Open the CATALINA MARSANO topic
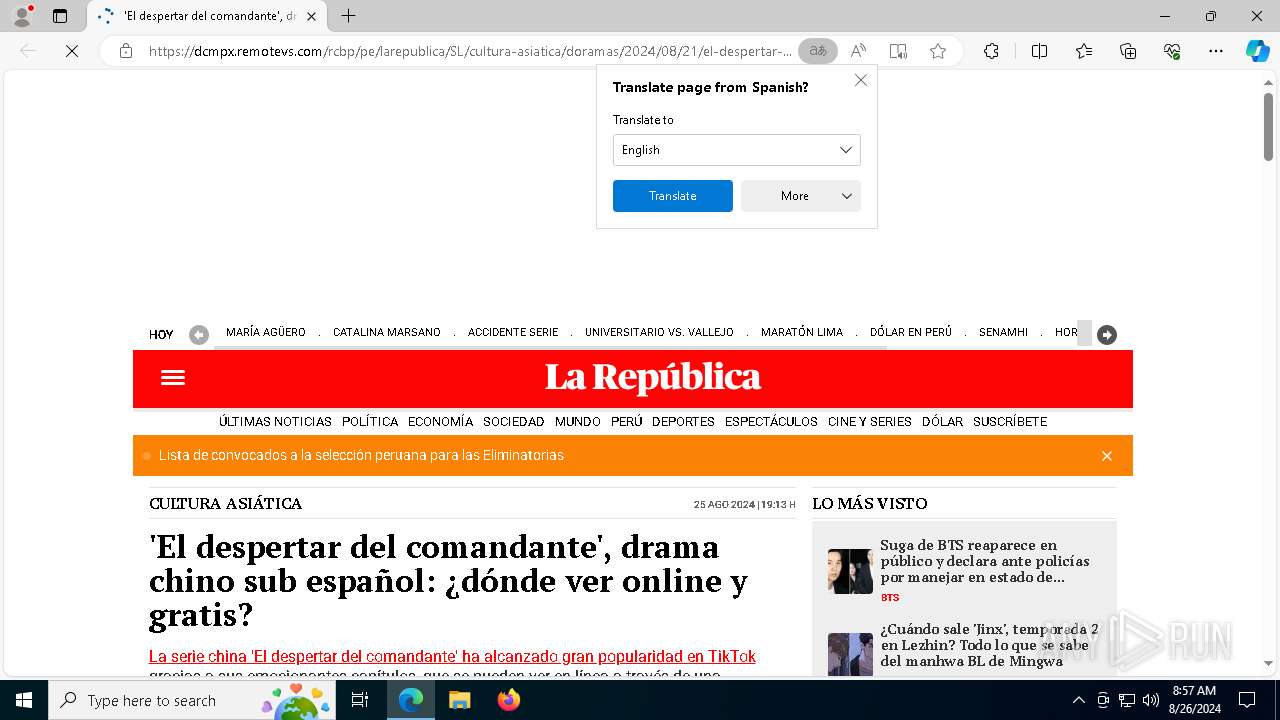The image size is (1280, 720). pos(387,332)
